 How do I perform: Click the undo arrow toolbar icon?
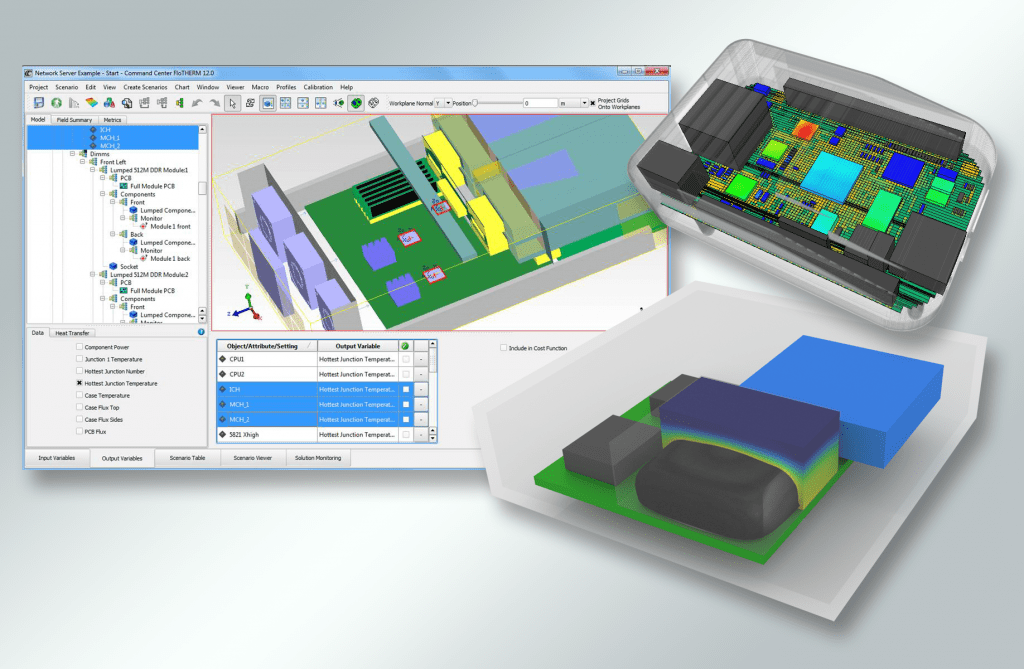click(x=197, y=103)
